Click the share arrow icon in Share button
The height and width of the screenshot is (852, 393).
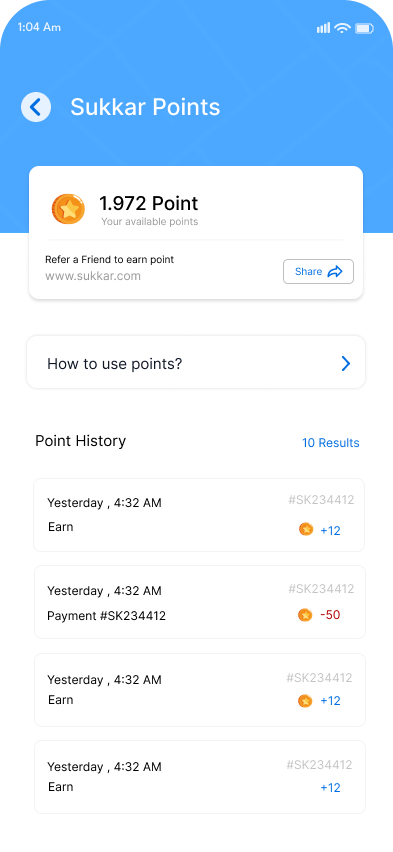(x=335, y=272)
